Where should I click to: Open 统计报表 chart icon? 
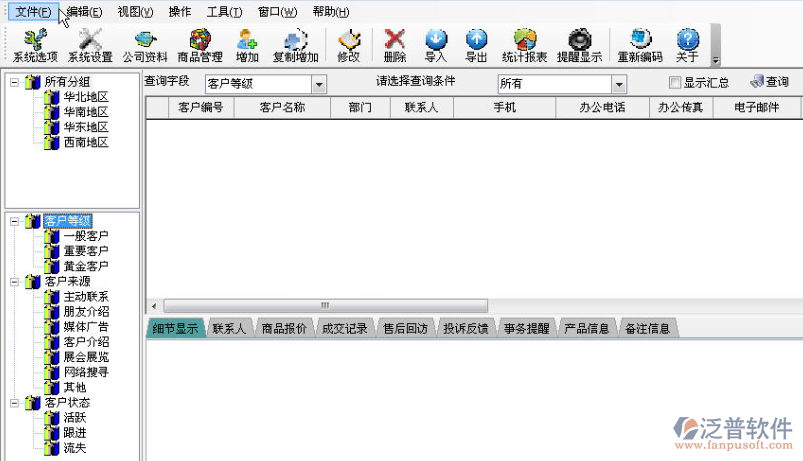click(x=524, y=45)
